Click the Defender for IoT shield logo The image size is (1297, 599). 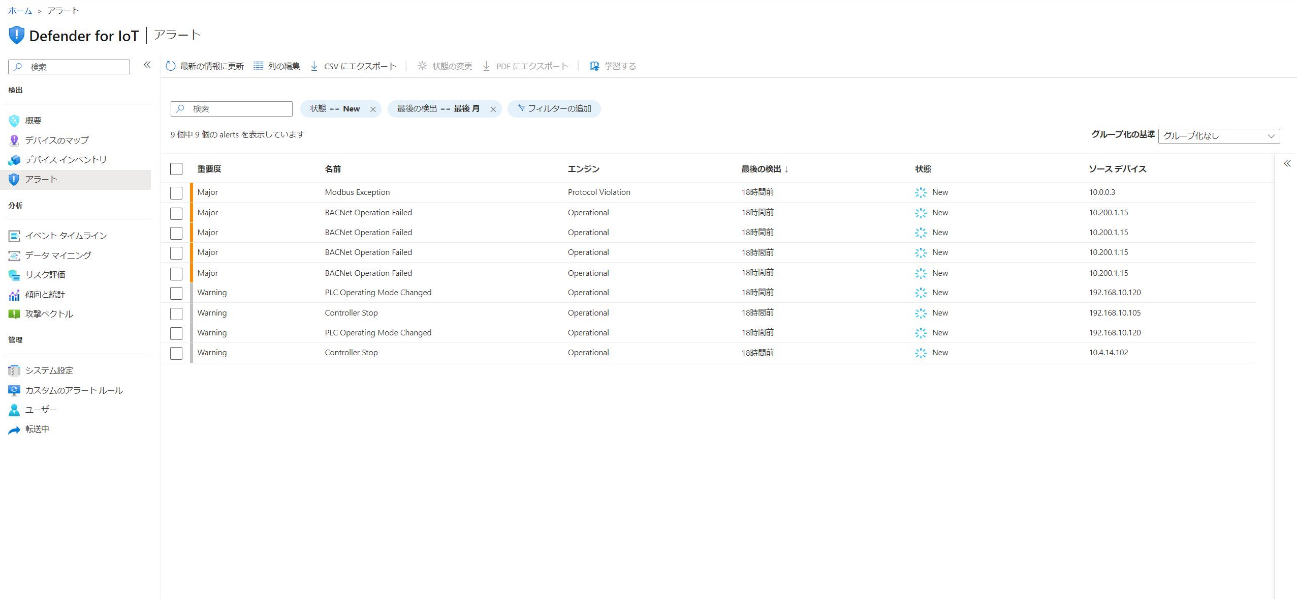(x=16, y=35)
